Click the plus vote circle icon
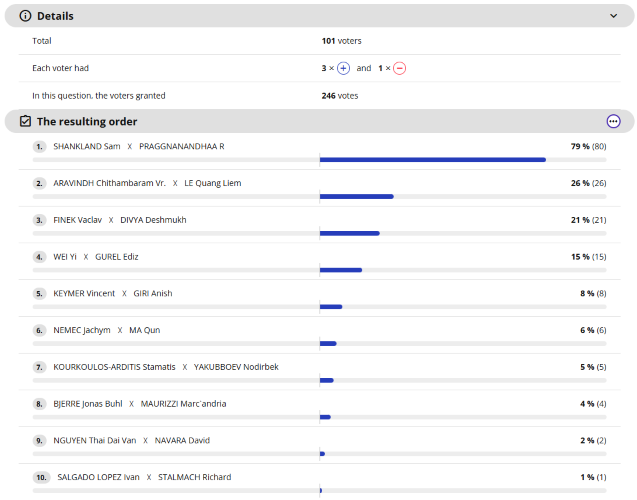The height and width of the screenshot is (500, 637). coord(343,68)
